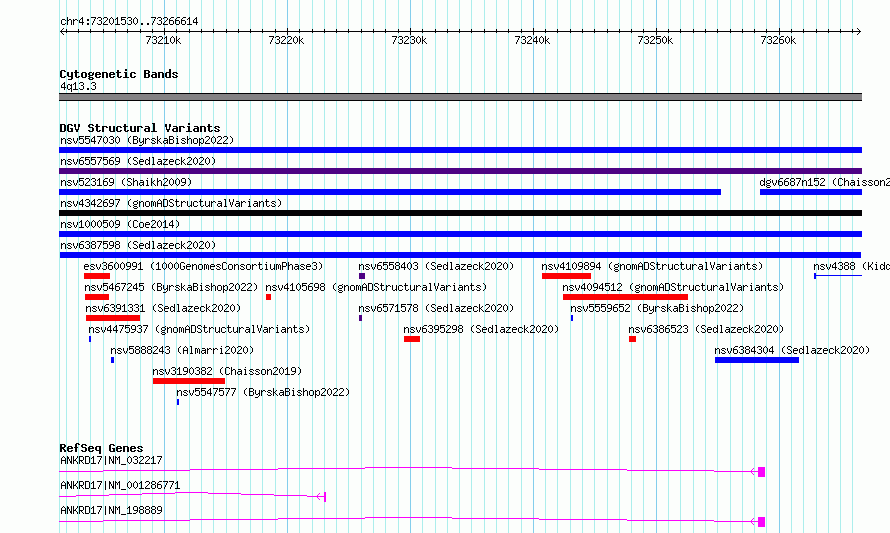Click the chr4:73201530..73266614 coordinate label
This screenshot has height=533, width=890.
129,21
